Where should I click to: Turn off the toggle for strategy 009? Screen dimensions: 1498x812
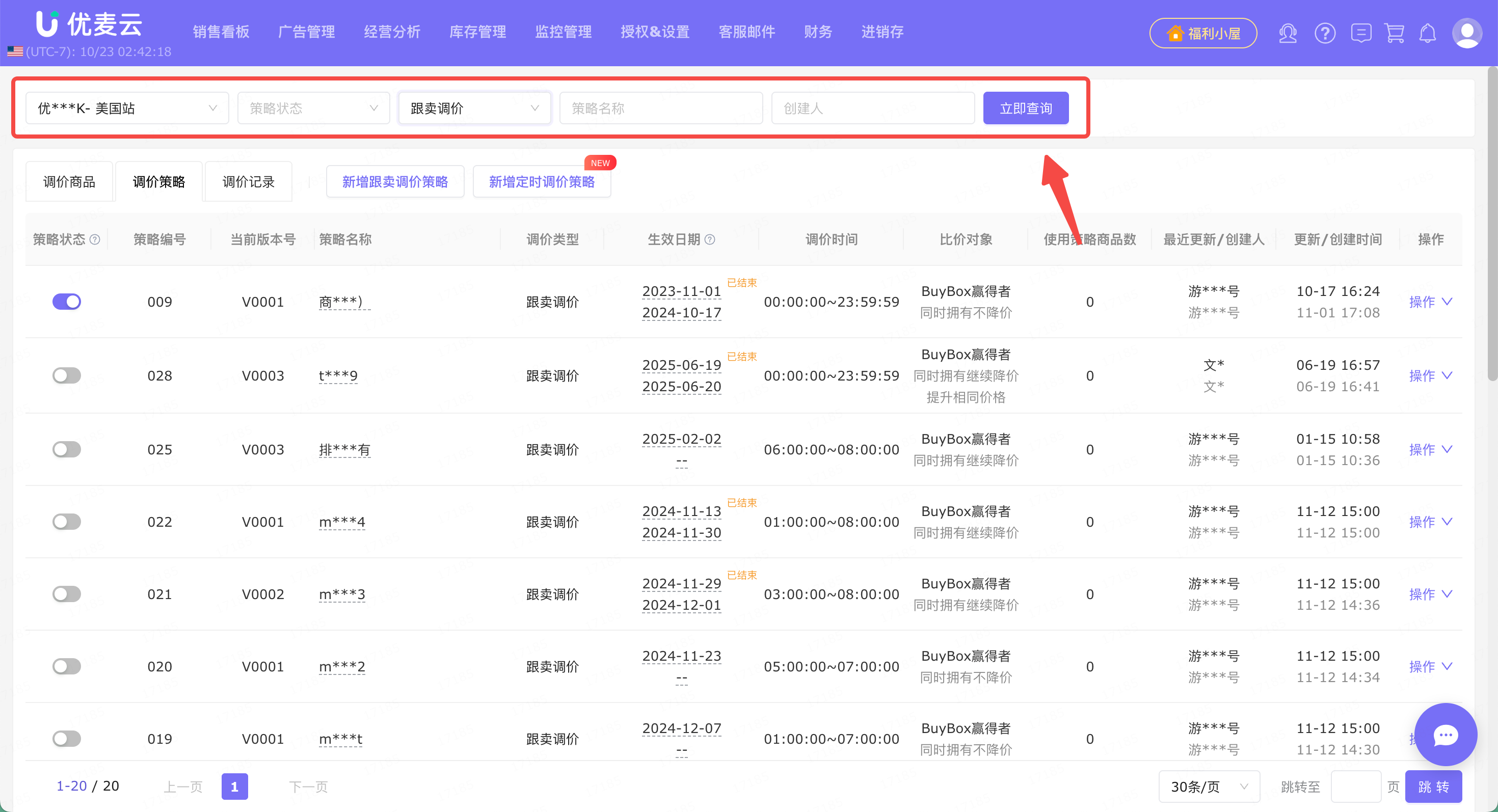[66, 302]
